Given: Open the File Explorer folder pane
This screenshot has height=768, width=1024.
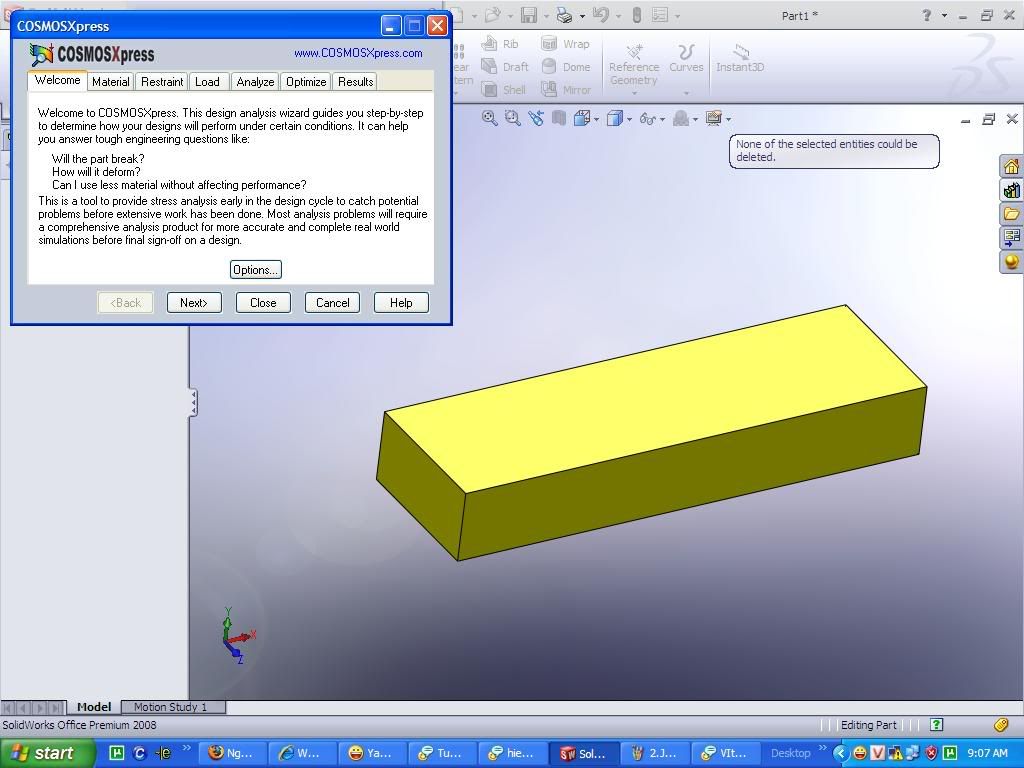Looking at the screenshot, I should pyautogui.click(x=1011, y=214).
